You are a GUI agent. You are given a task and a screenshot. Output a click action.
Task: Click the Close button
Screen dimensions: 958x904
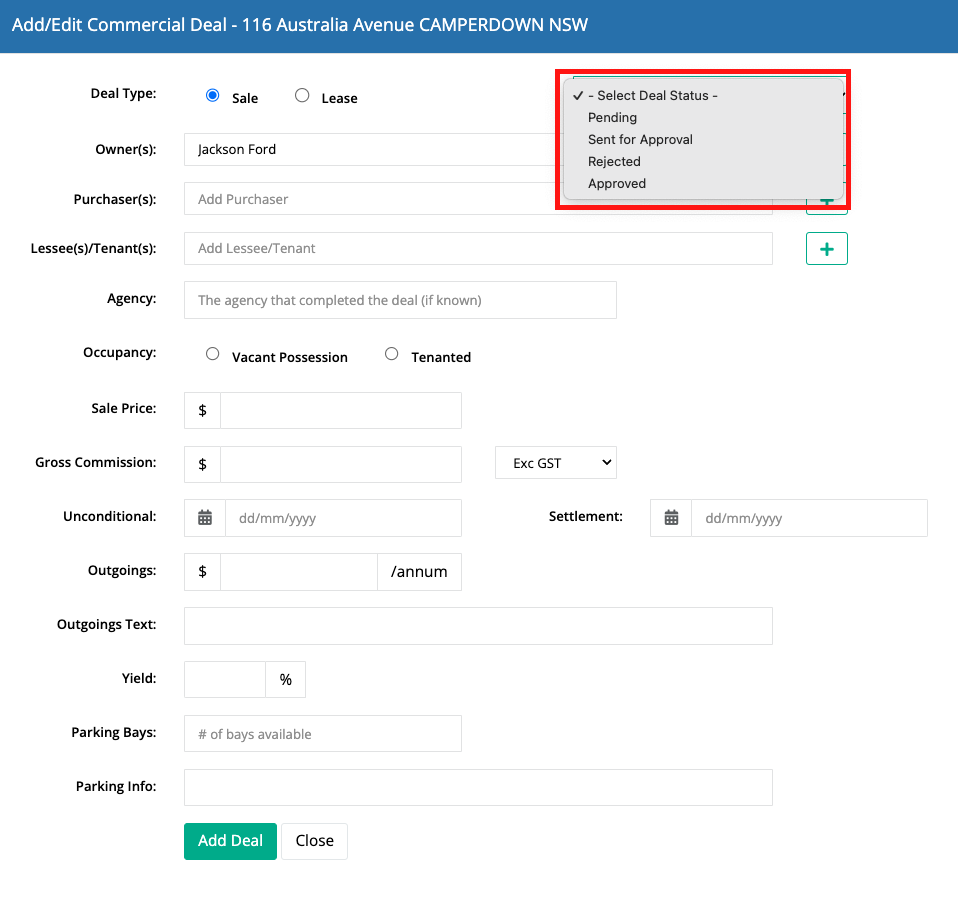pyautogui.click(x=315, y=841)
